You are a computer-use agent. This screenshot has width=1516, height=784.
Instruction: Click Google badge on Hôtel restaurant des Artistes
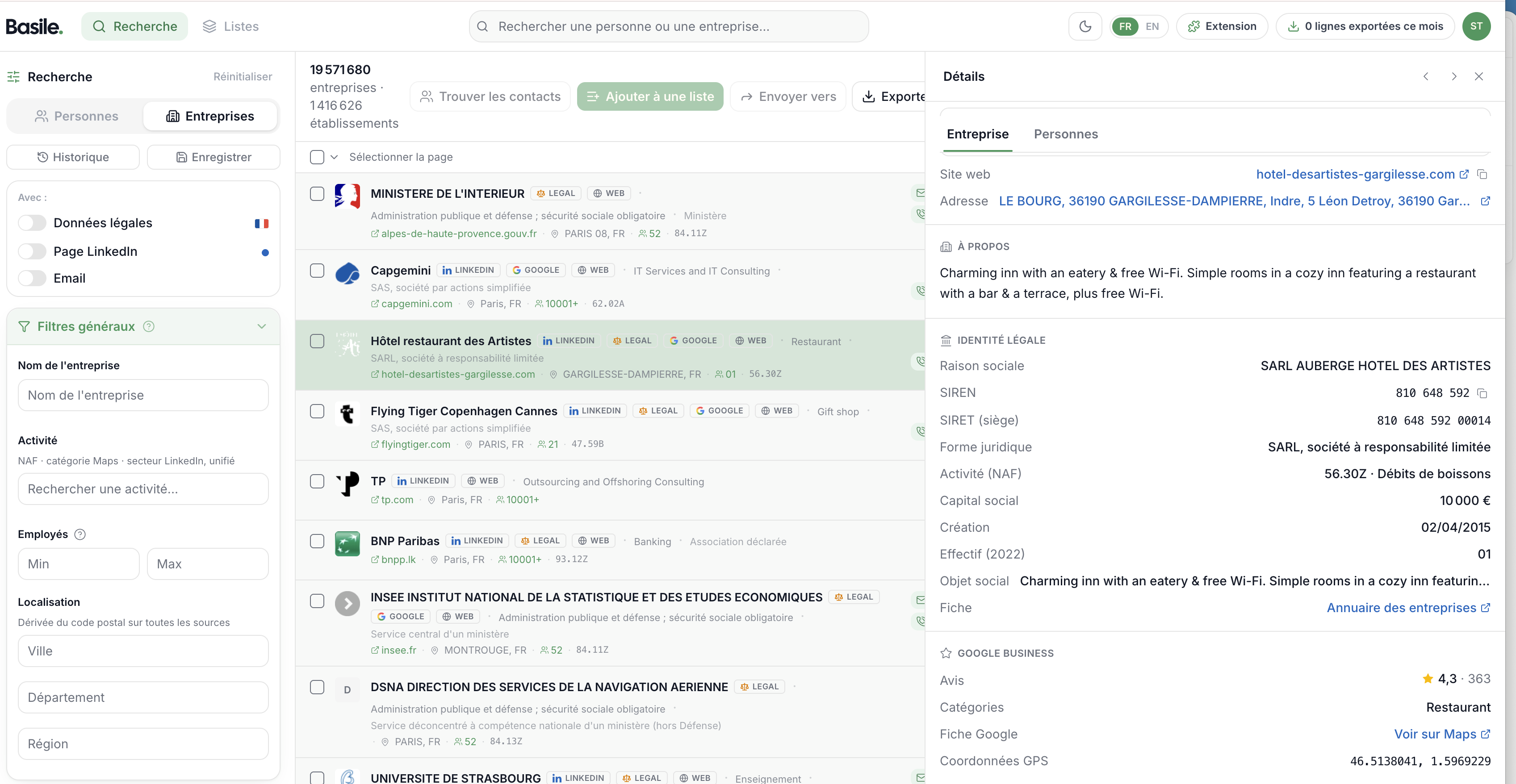click(693, 341)
